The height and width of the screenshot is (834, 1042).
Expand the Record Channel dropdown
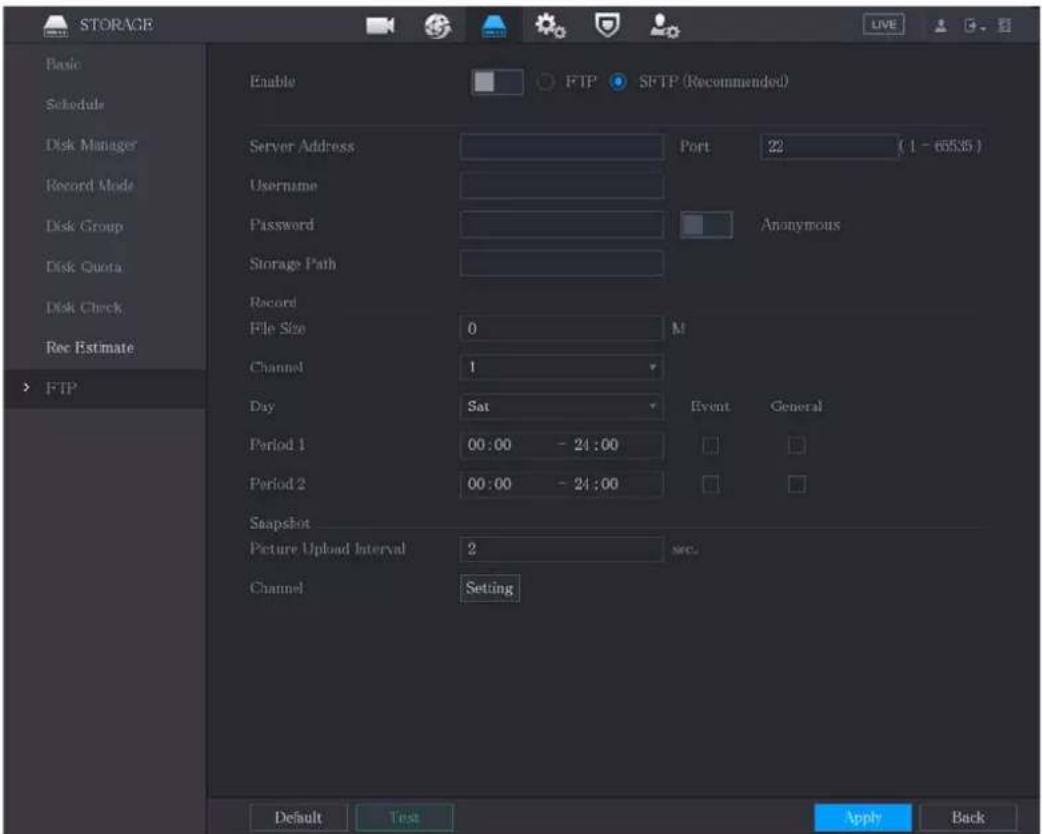561,367
